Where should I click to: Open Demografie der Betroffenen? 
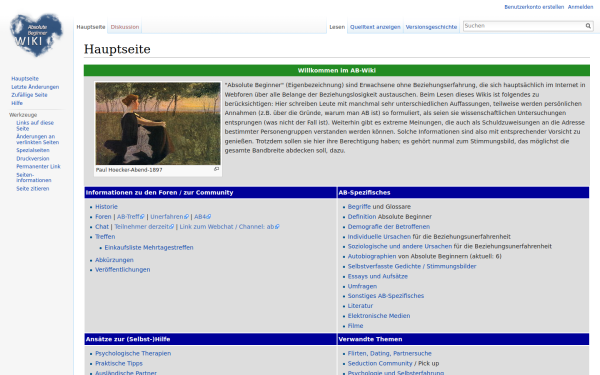coord(389,227)
